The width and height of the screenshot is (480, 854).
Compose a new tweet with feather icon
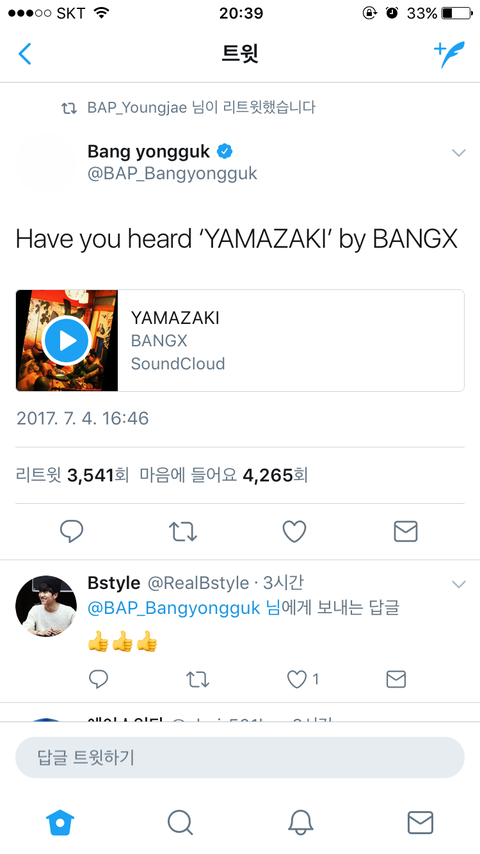point(449,54)
